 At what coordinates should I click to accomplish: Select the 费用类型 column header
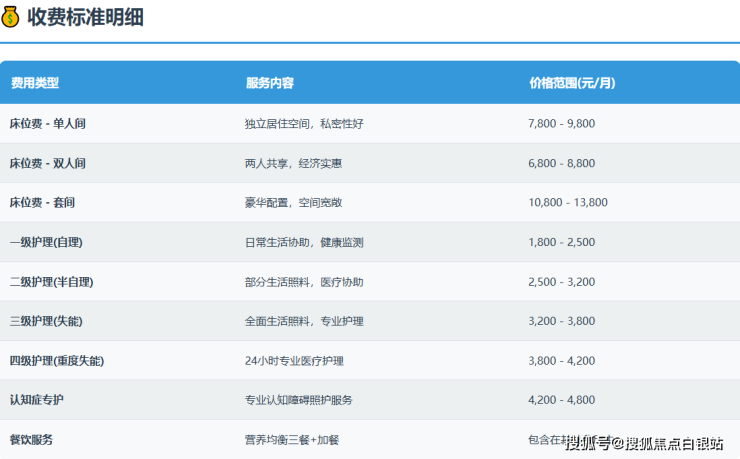point(35,83)
